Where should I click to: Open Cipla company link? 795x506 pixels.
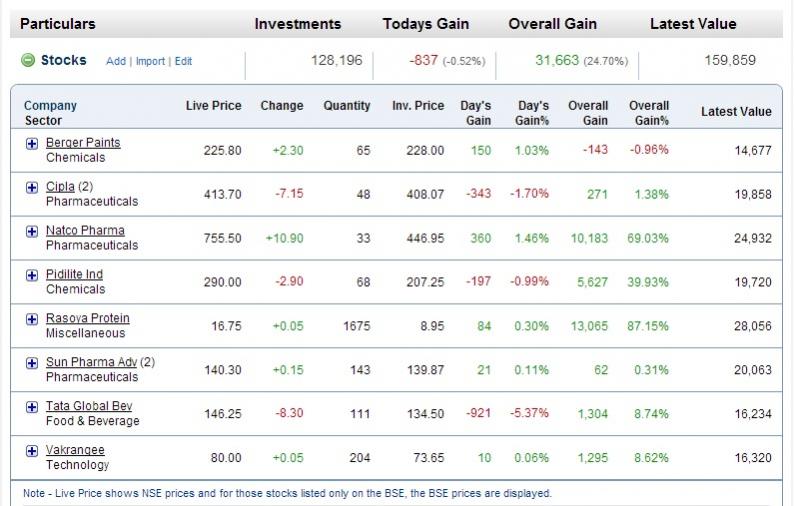60,187
